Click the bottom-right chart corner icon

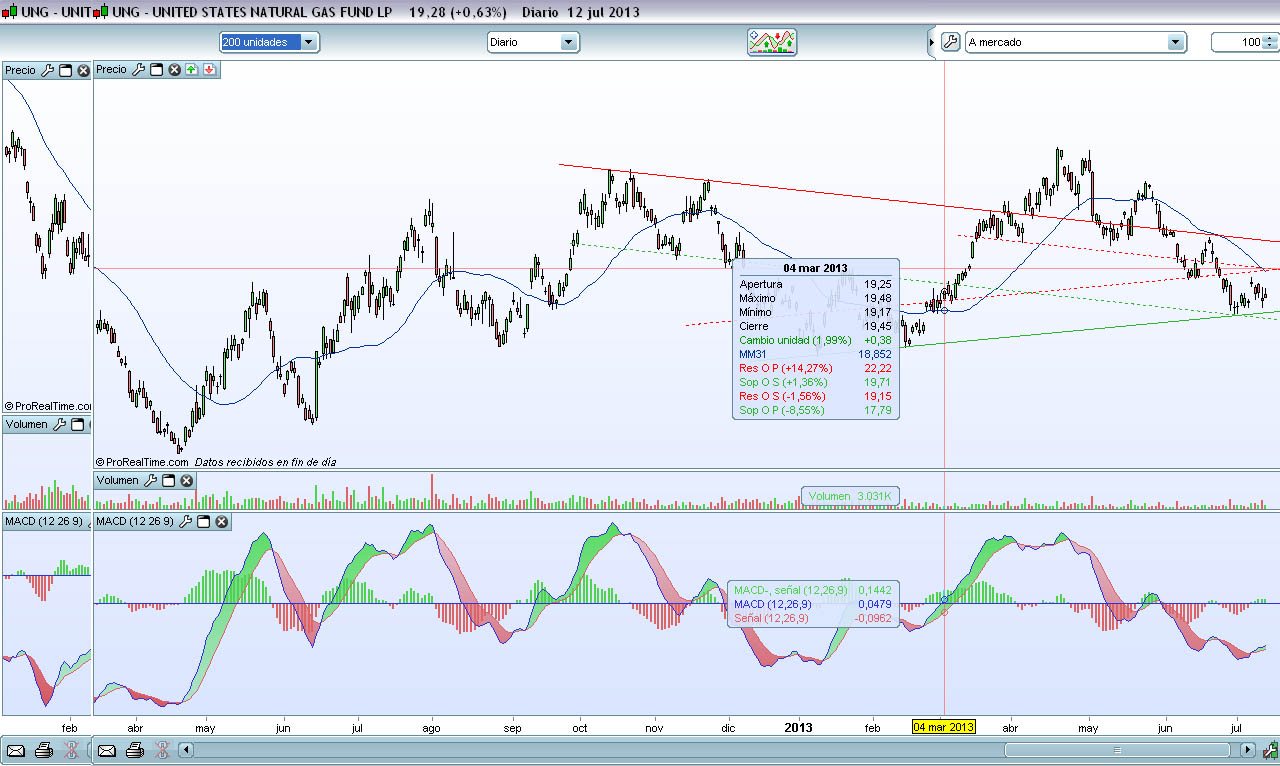coord(1270,750)
